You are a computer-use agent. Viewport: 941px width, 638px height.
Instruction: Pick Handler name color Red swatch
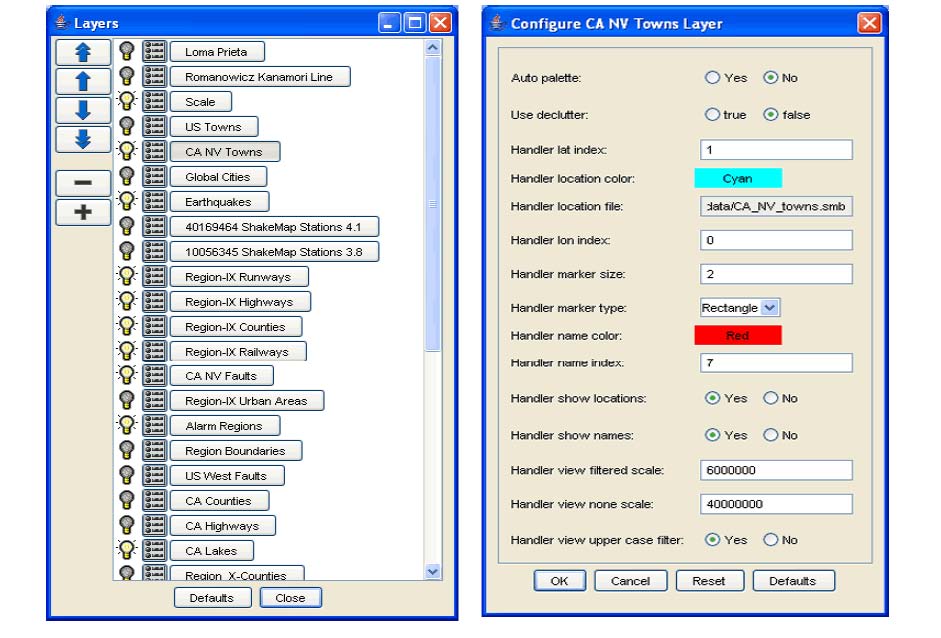tap(738, 336)
